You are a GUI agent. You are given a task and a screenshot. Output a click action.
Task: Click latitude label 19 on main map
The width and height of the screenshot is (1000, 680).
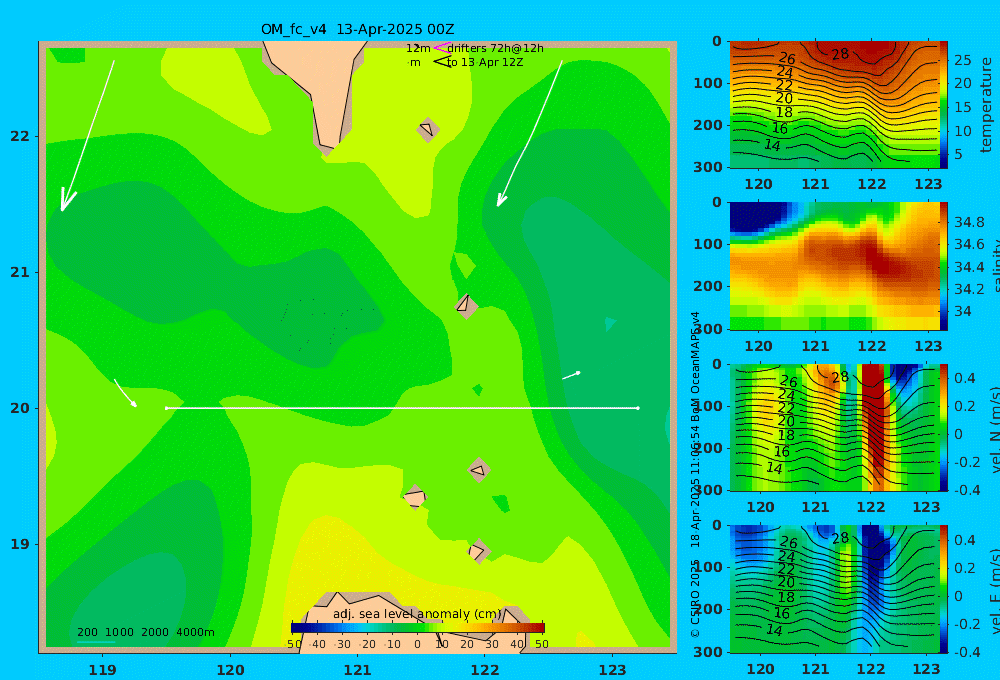tap(20, 544)
